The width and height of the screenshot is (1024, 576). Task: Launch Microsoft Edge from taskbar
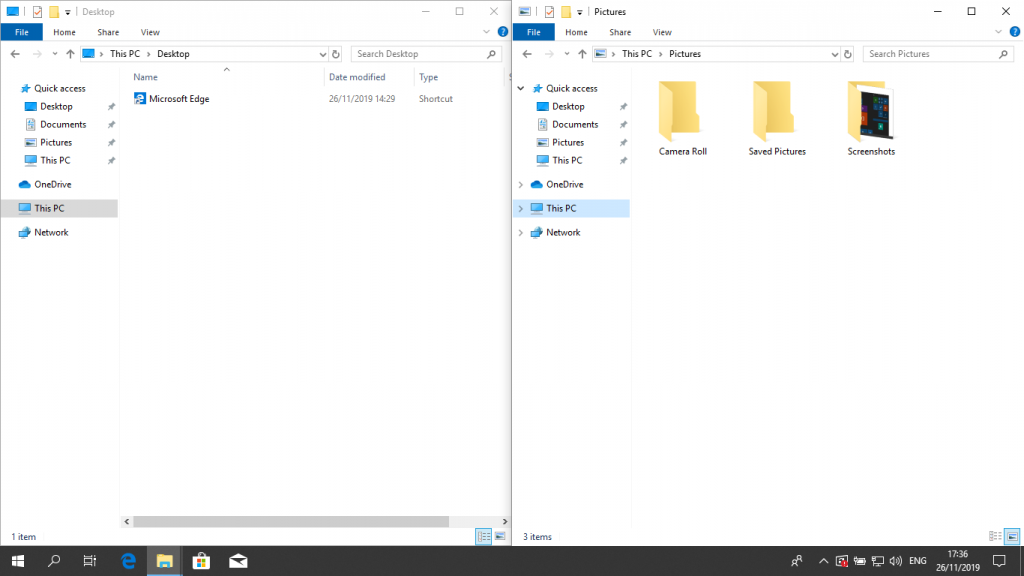click(x=128, y=561)
